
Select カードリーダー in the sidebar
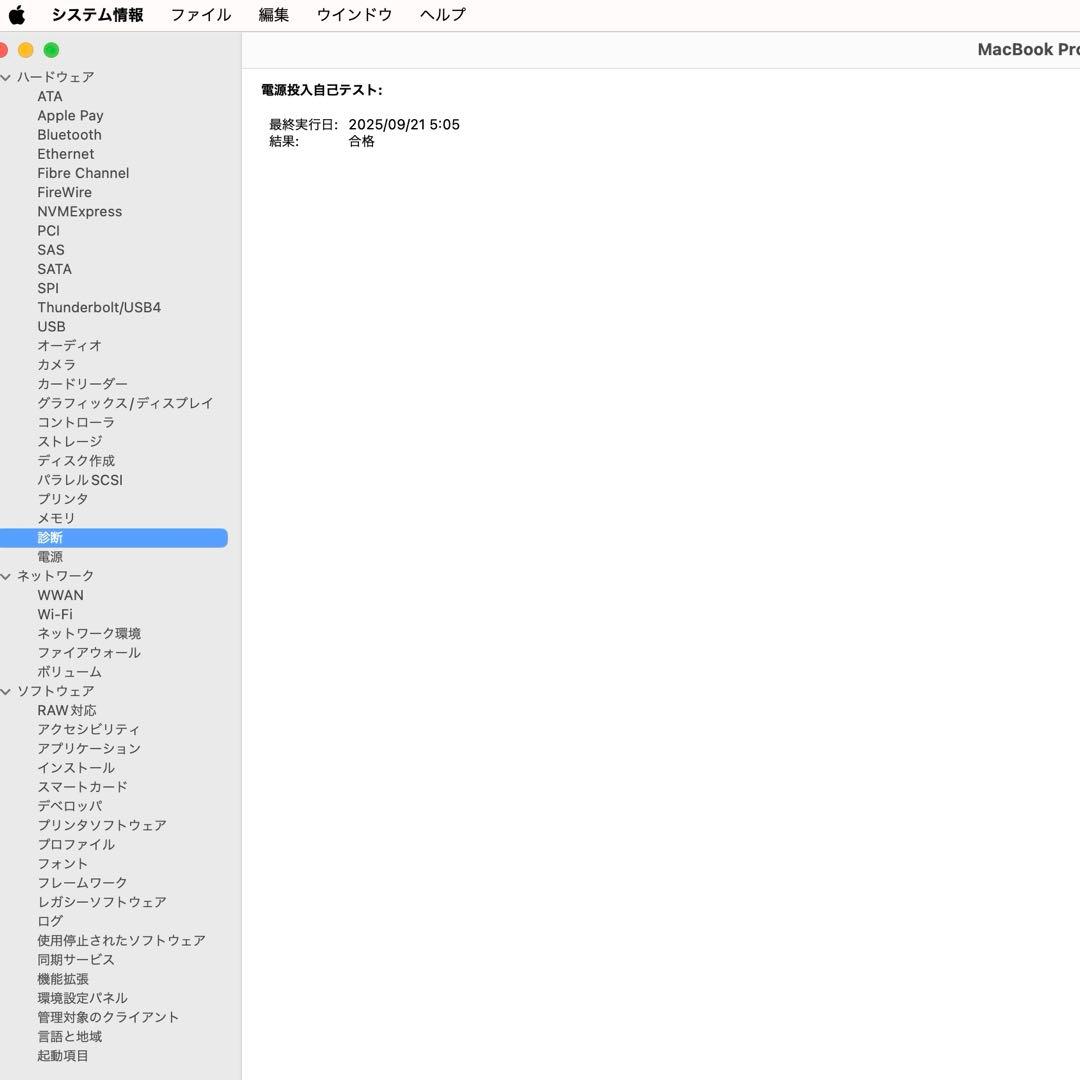coord(82,384)
